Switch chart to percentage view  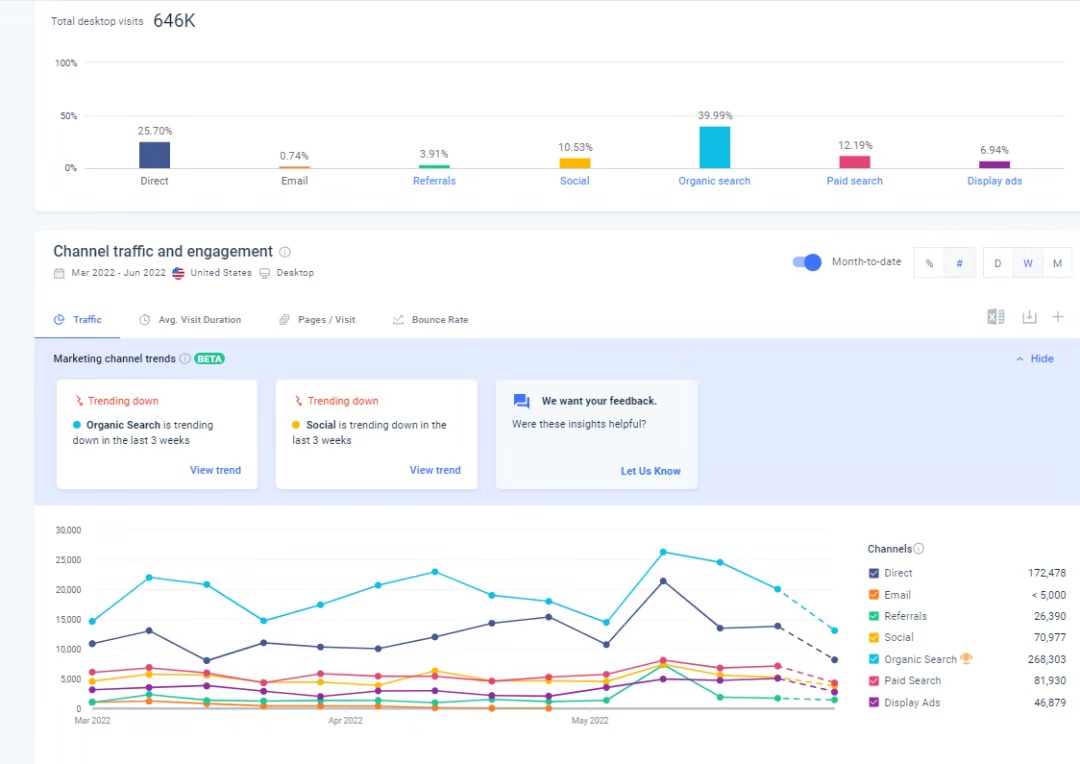click(929, 263)
